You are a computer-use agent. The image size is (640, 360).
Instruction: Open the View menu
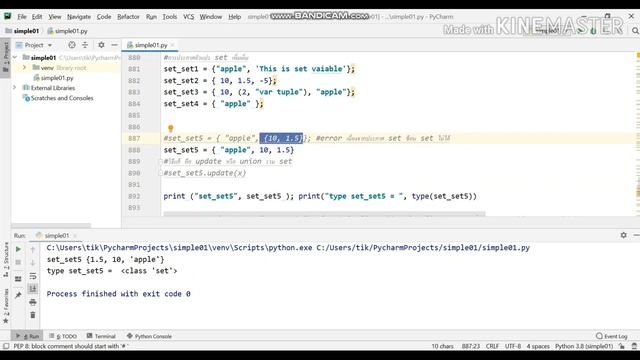(x=55, y=17)
